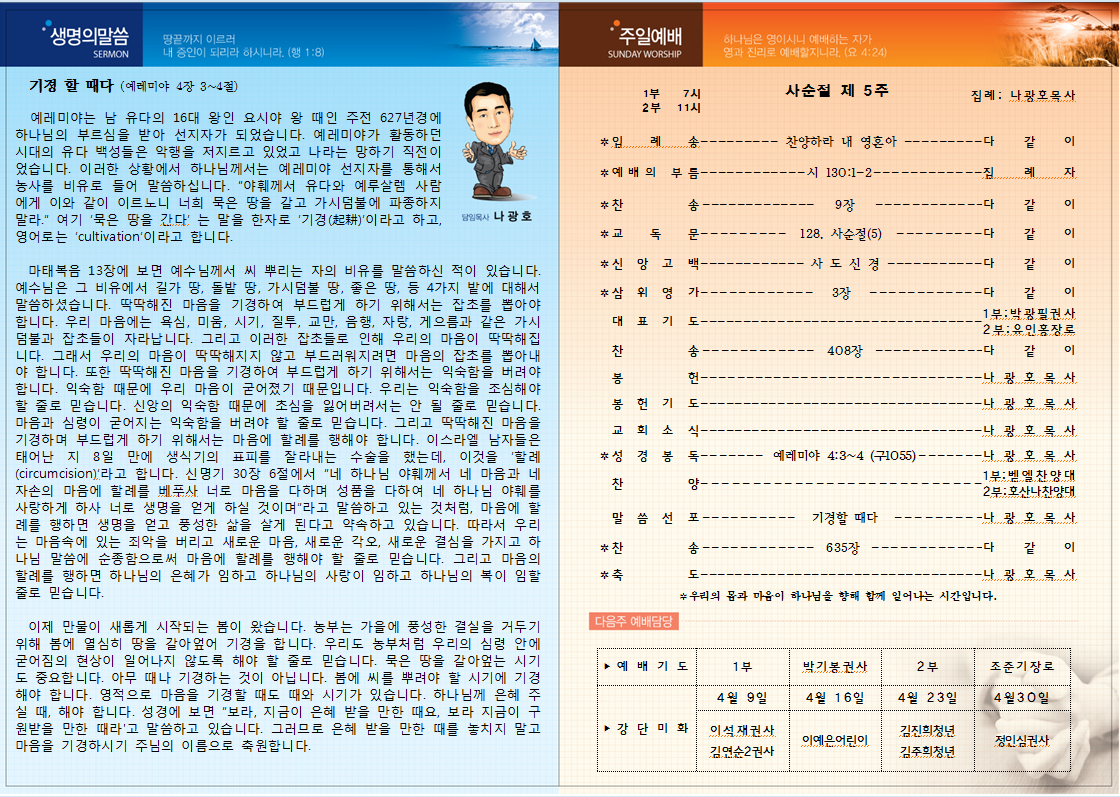Click the '4월 16일' date cell
The image size is (1120, 797).
click(834, 698)
